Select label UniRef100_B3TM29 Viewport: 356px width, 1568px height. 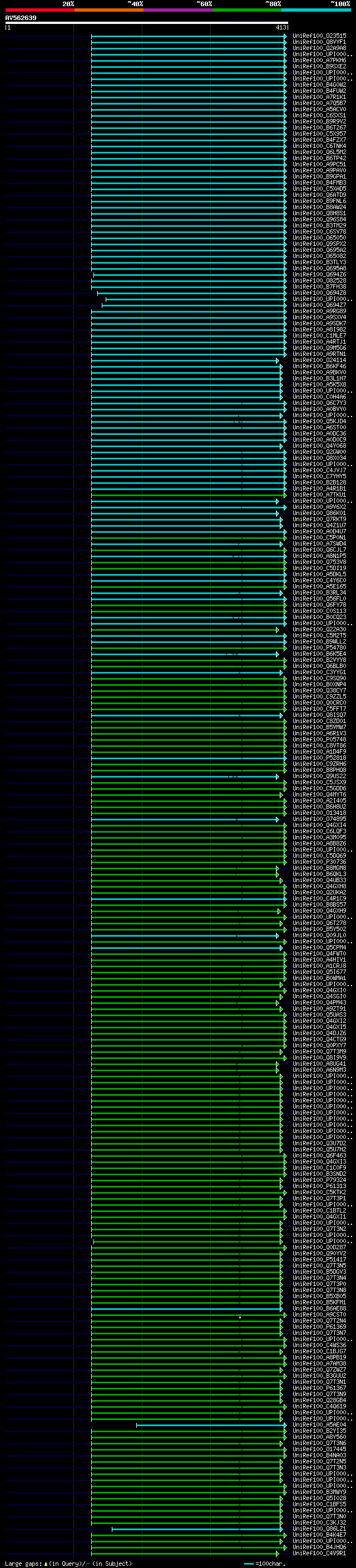click(319, 225)
